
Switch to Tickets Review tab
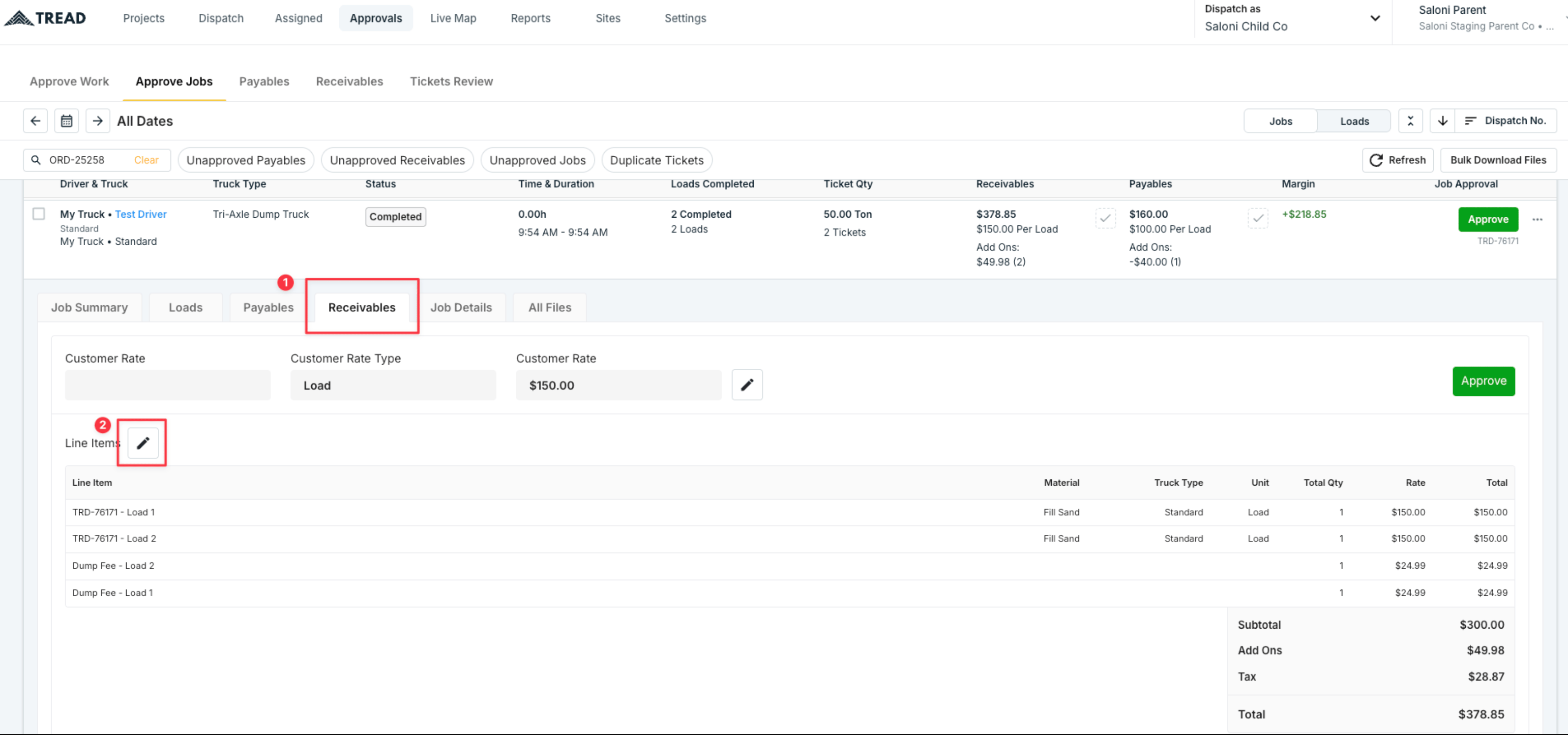451,82
